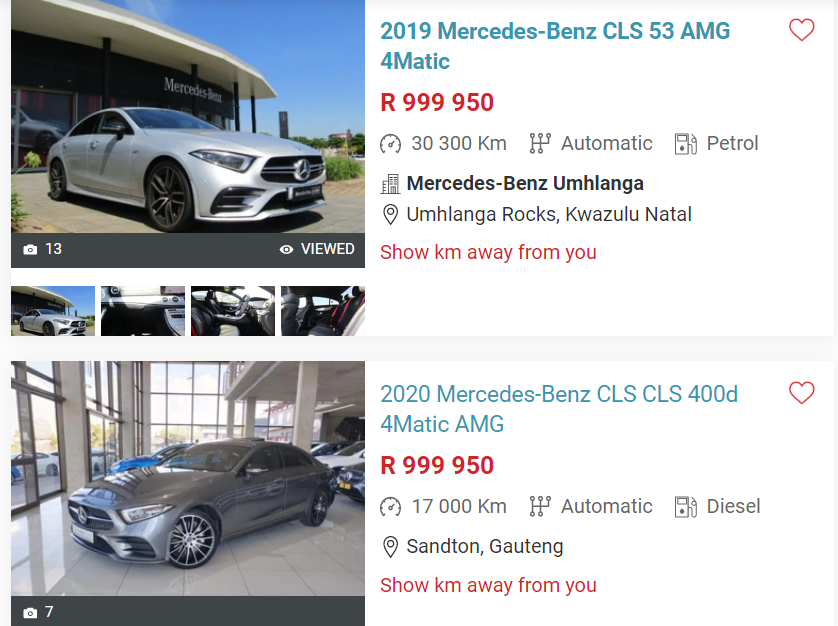Click location pin next to Sandton, Gauteng
The height and width of the screenshot is (626, 838).
point(390,547)
